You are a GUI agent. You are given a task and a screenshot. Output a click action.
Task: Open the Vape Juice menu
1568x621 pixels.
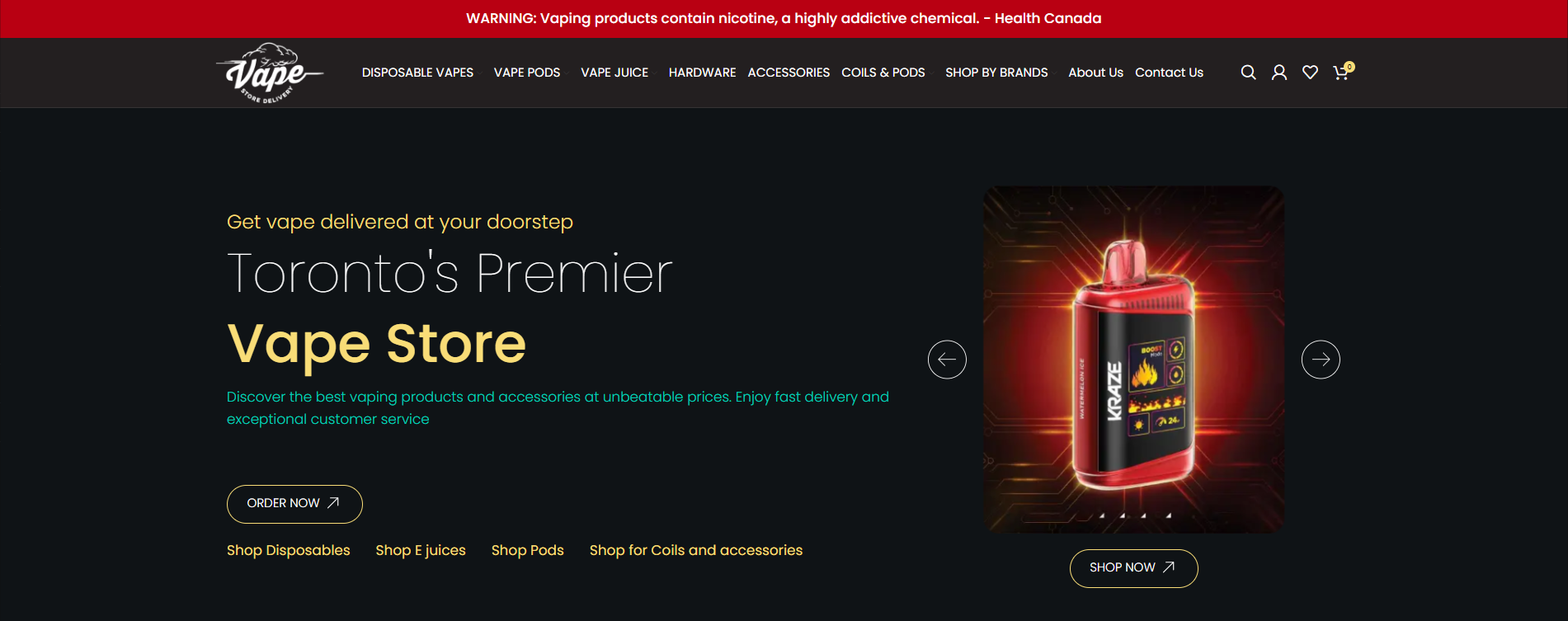[x=614, y=73]
